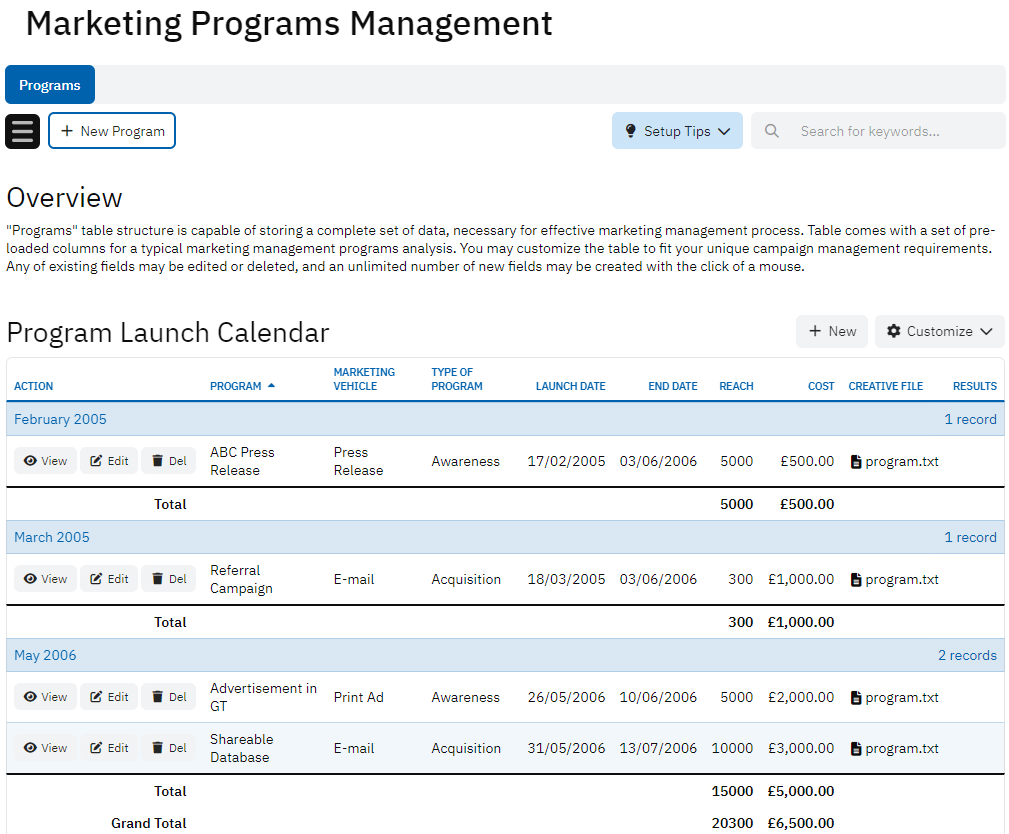The image size is (1009, 834).
Task: Add a new record with New button
Action: [x=831, y=331]
